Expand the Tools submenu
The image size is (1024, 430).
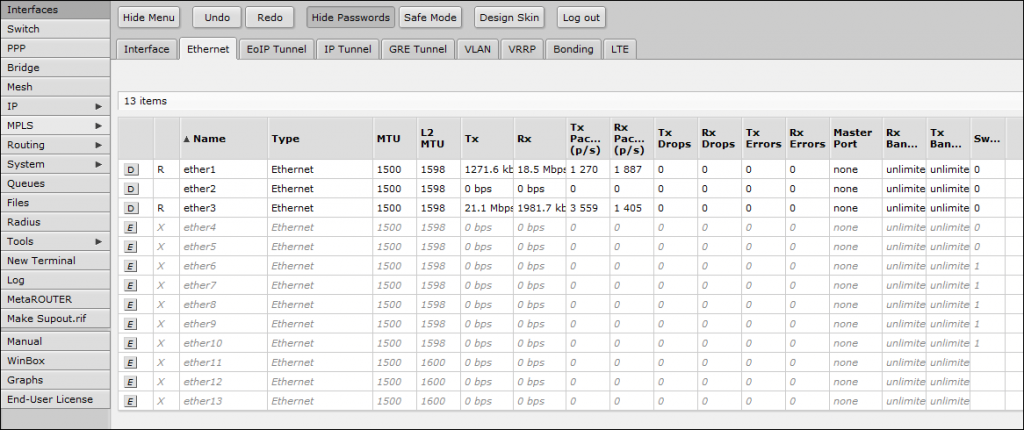pyautogui.click(x=55, y=241)
